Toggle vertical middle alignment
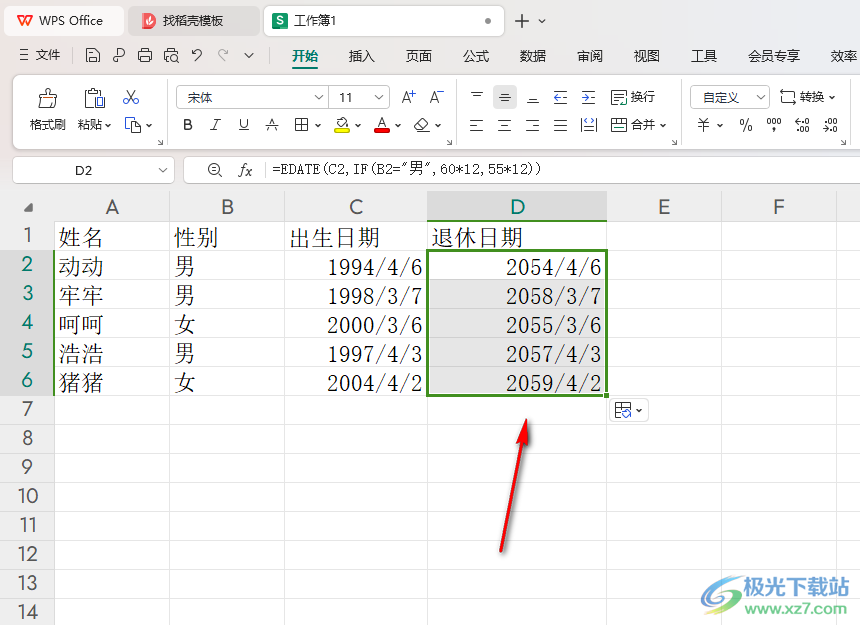This screenshot has width=860, height=625. click(505, 98)
